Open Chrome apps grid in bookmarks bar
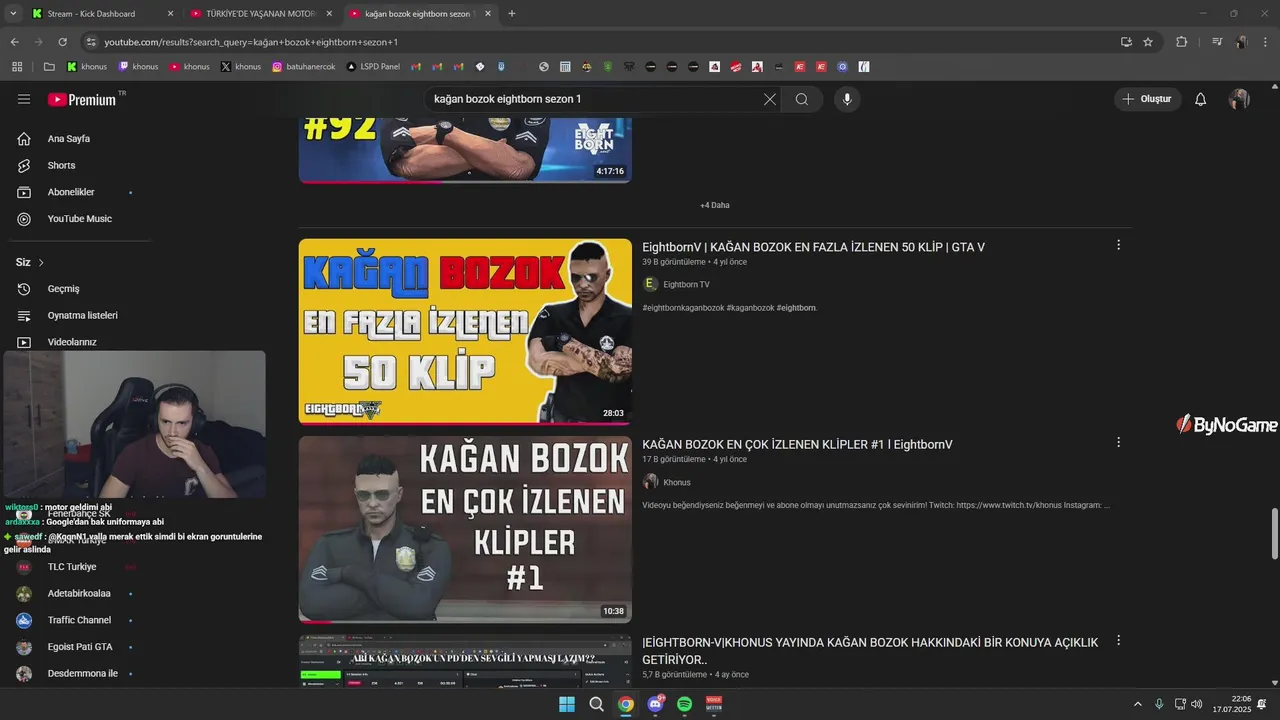 (17, 67)
